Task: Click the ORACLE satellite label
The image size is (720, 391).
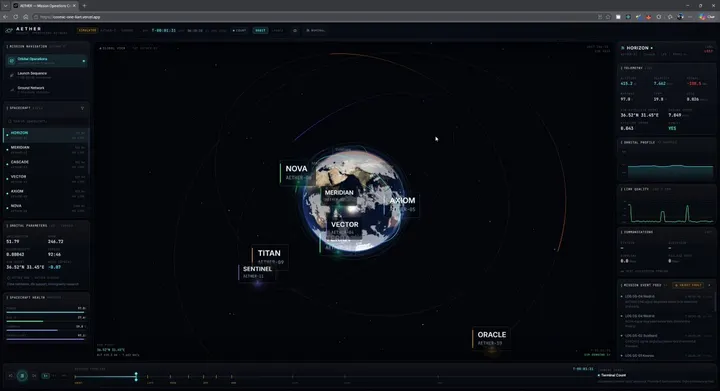Action: 491,338
